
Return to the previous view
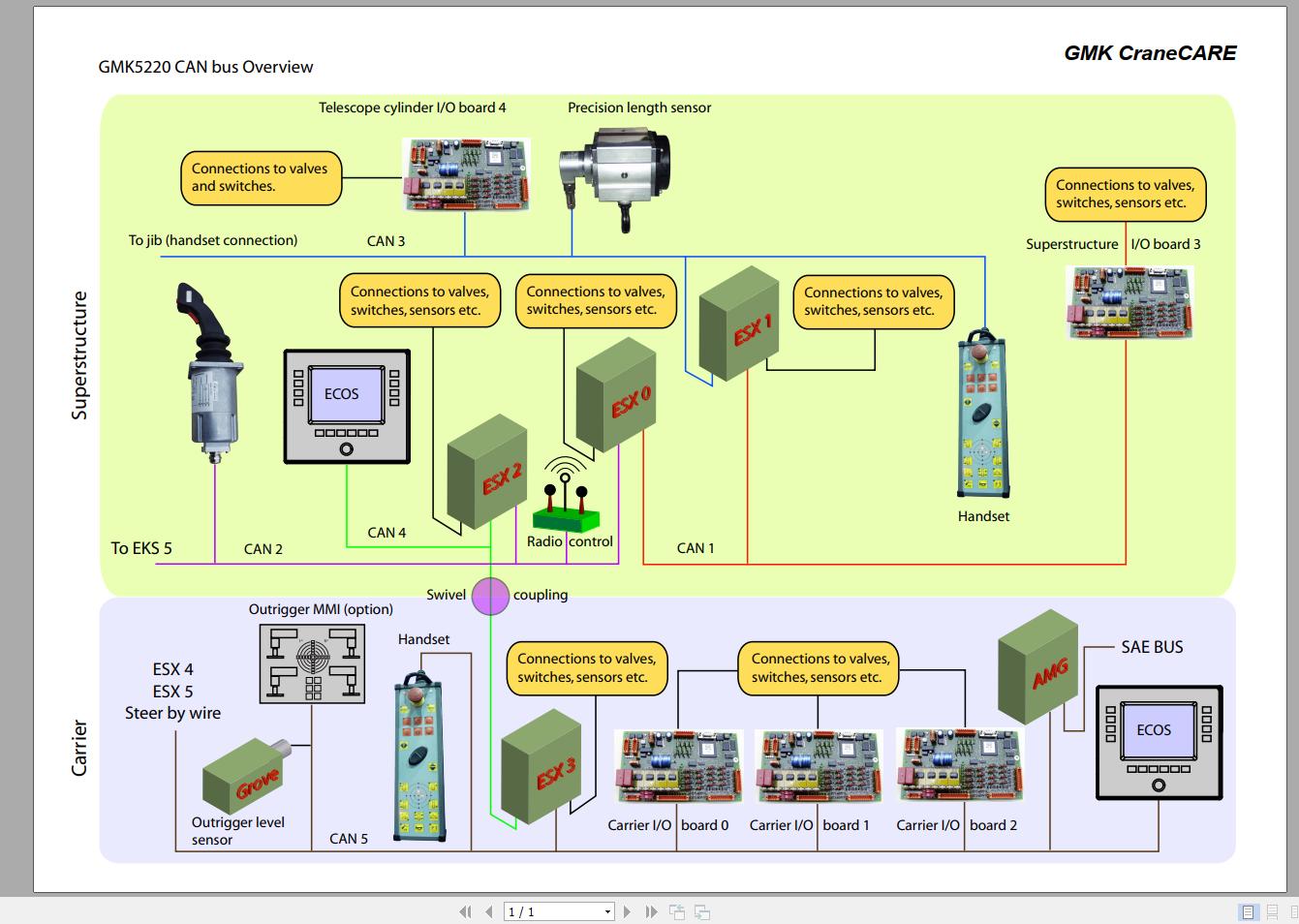(677, 911)
